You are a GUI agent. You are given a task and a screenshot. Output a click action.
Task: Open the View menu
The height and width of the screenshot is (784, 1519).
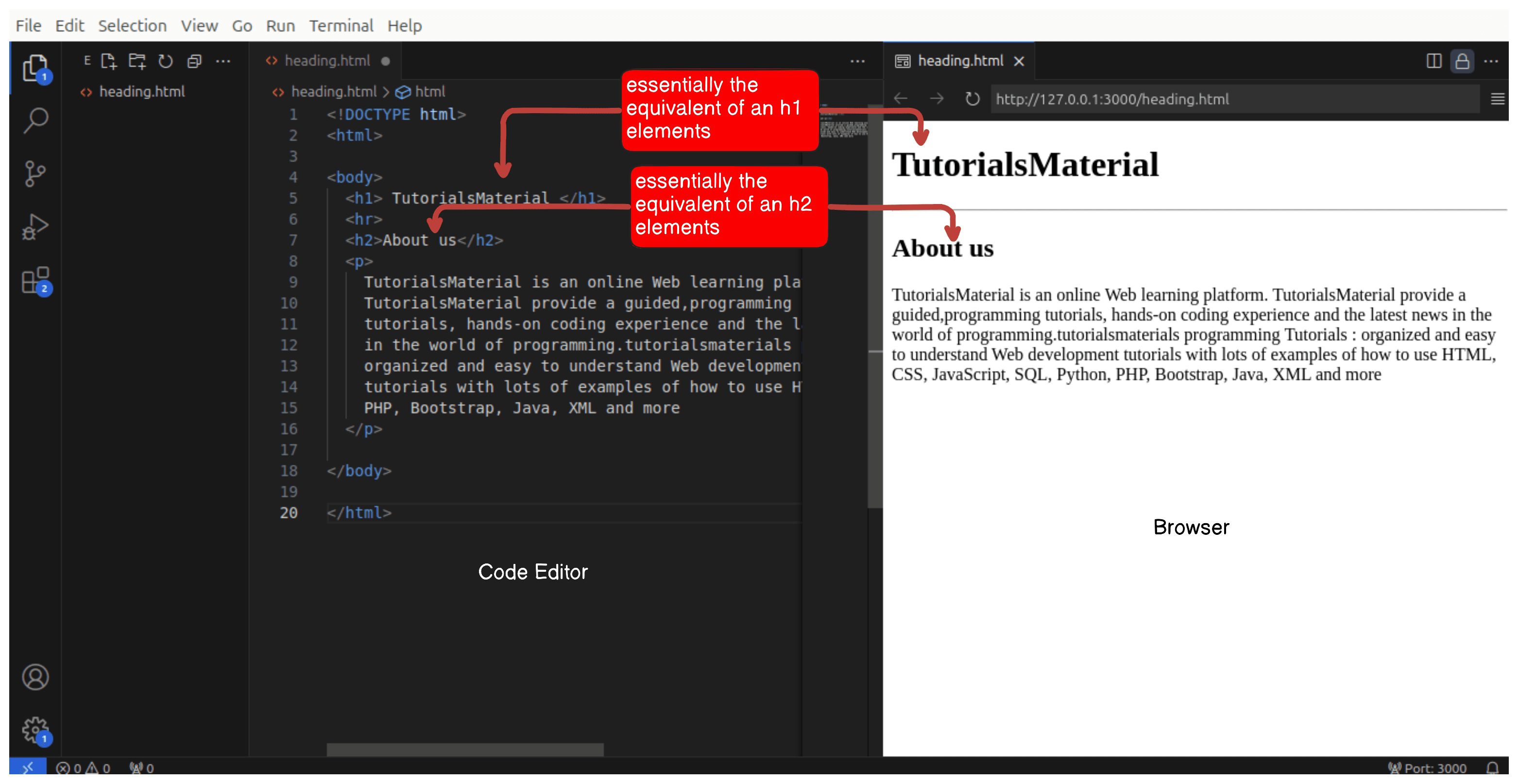[x=199, y=26]
